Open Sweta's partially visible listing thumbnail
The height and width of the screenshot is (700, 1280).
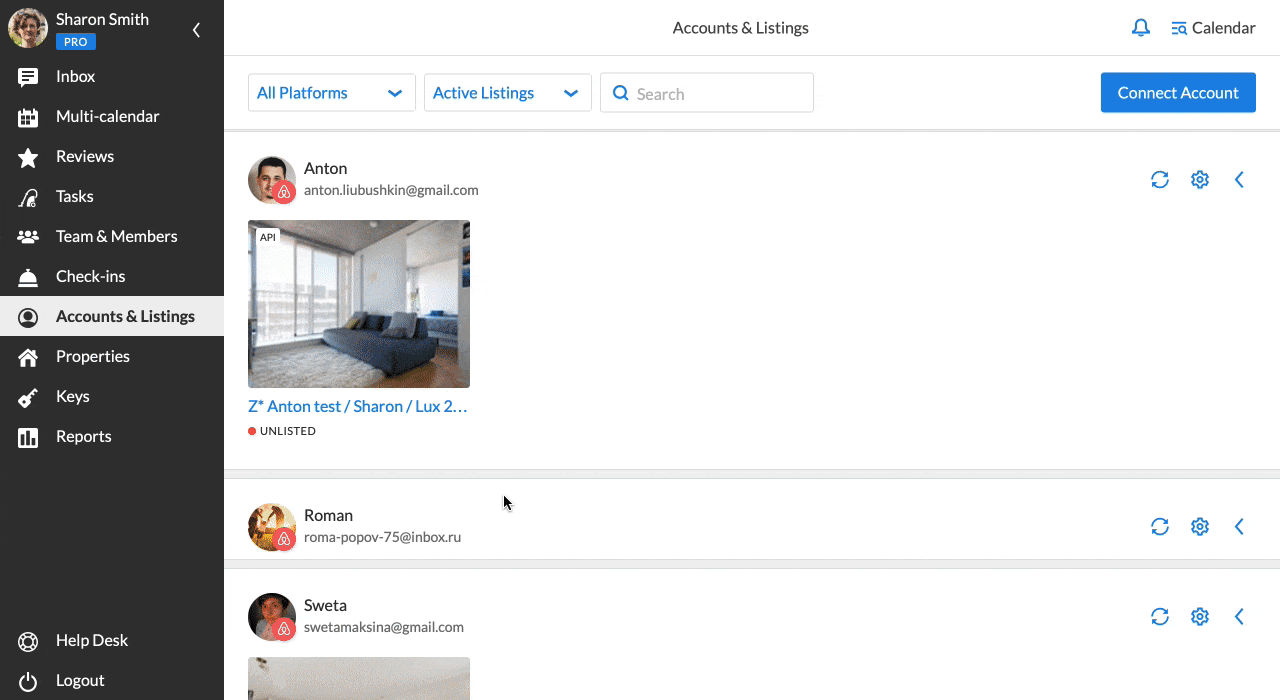click(359, 679)
